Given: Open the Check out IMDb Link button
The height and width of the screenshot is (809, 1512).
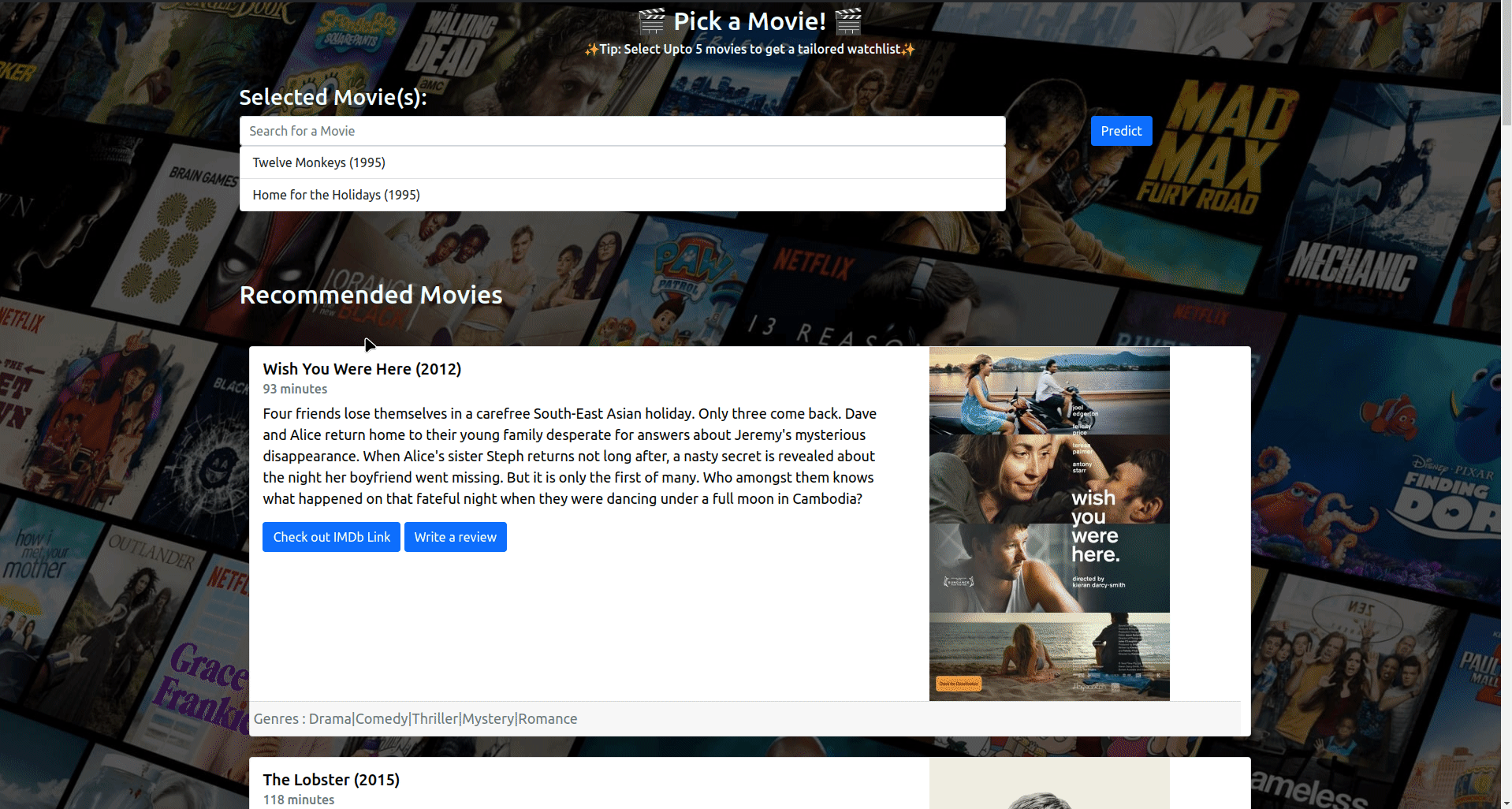Looking at the screenshot, I should click(331, 537).
